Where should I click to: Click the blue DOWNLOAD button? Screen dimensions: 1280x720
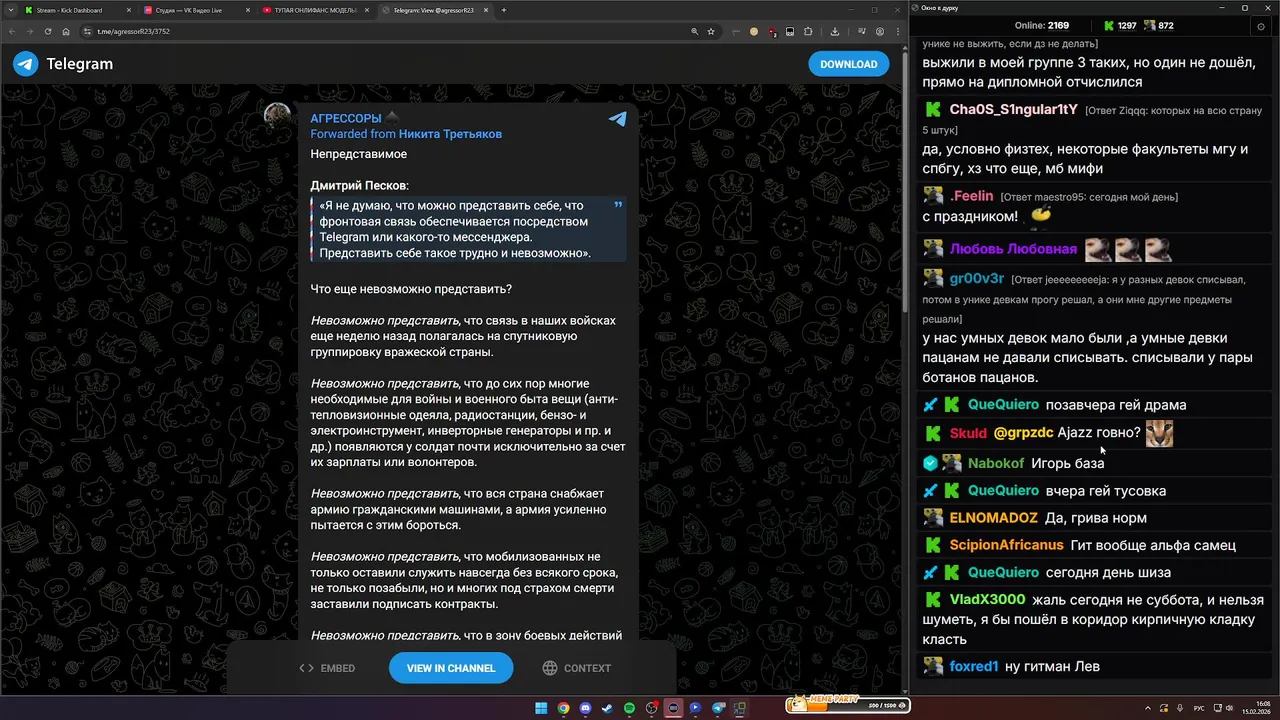[x=848, y=64]
